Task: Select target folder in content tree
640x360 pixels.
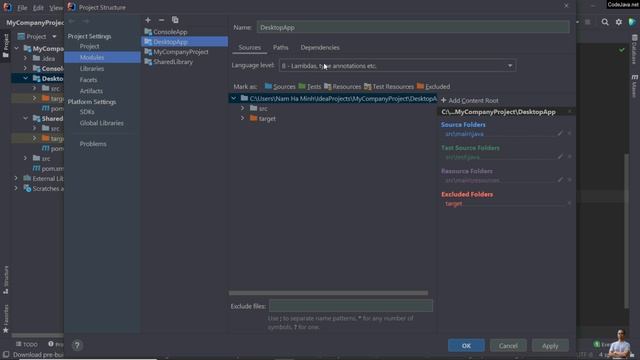Action: (267, 119)
